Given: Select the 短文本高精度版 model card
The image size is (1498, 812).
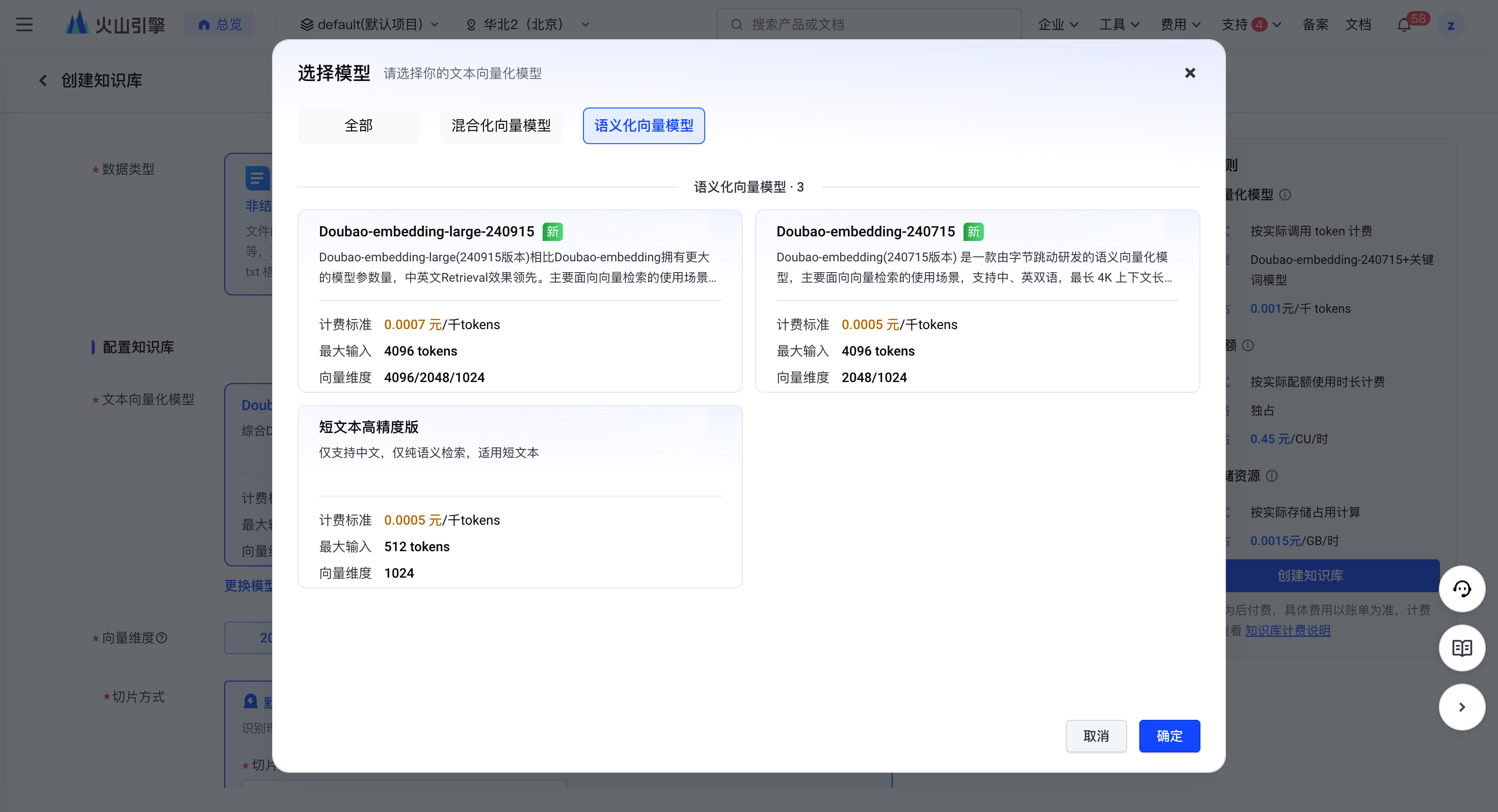Looking at the screenshot, I should (520, 496).
